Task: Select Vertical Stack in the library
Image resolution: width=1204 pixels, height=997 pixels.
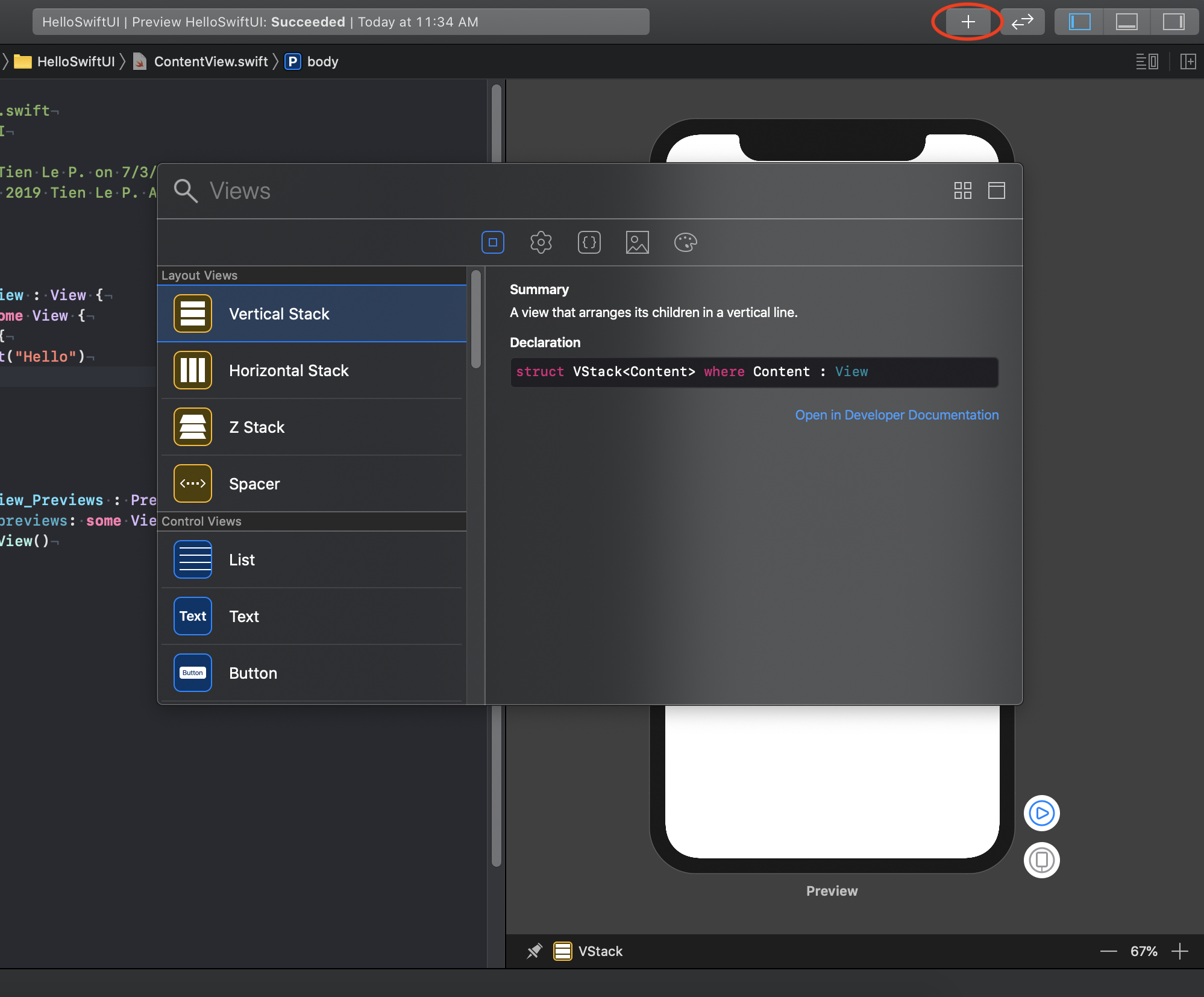Action: (312, 314)
